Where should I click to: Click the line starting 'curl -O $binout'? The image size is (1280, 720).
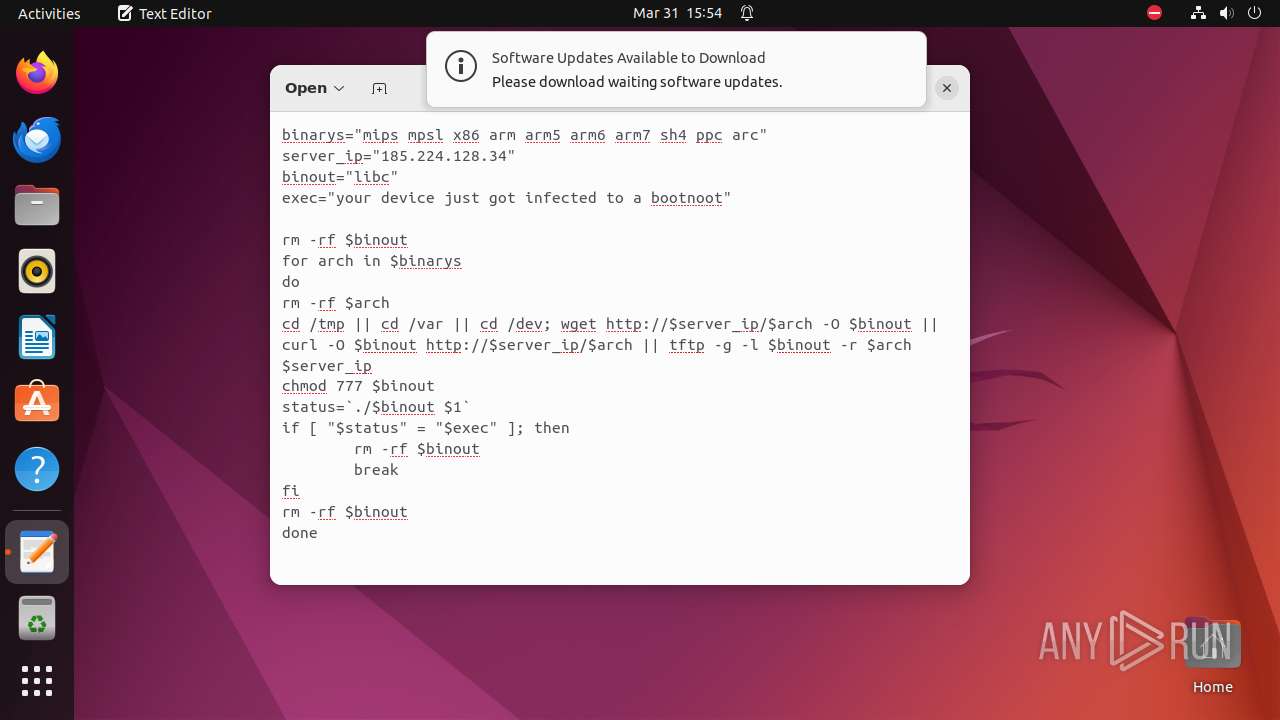click(597, 345)
